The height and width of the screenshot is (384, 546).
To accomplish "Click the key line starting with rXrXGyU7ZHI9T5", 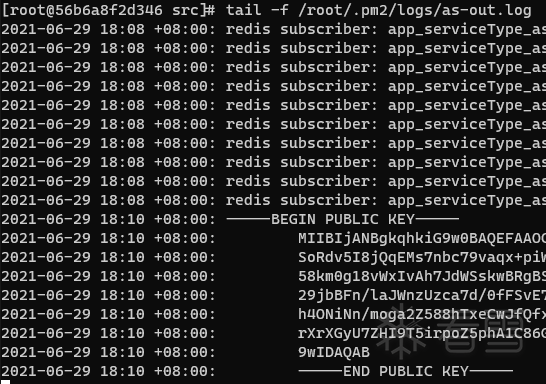I will click(x=422, y=333).
